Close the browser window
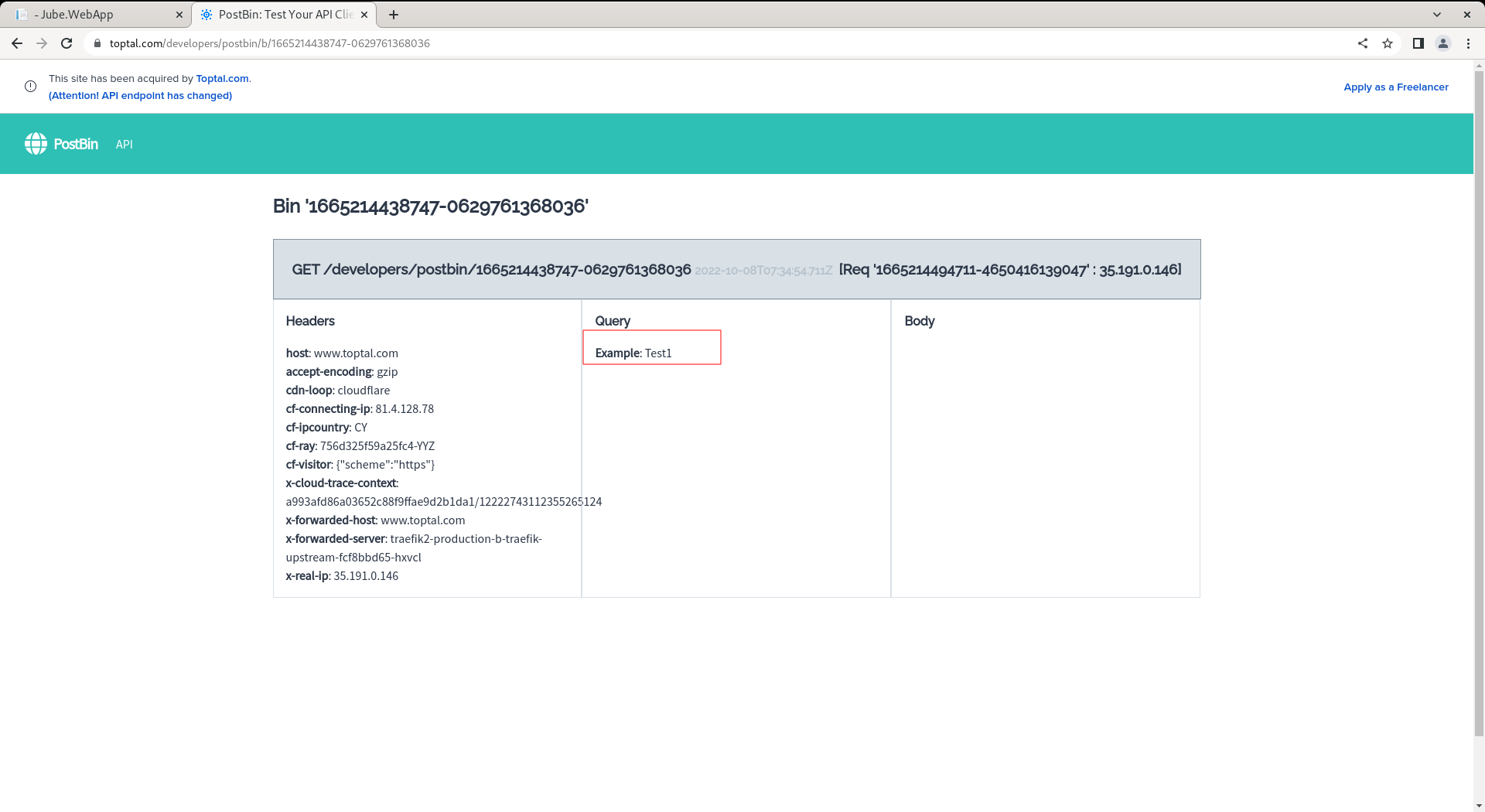This screenshot has width=1485, height=812. point(1467,15)
